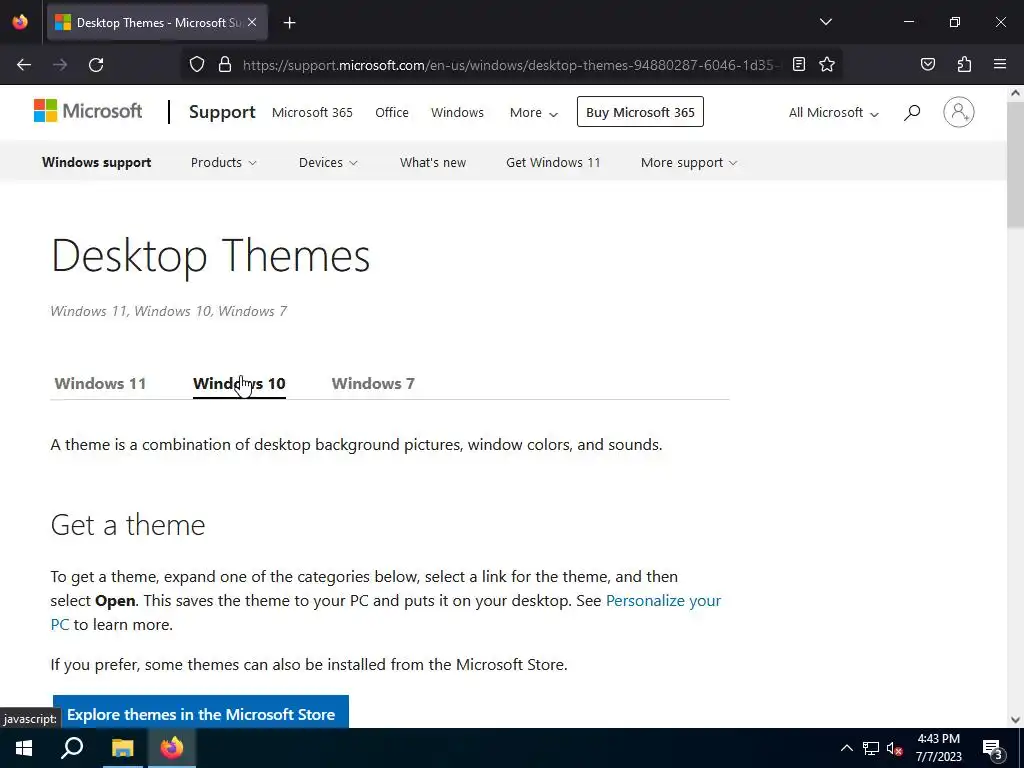1024x768 pixels.
Task: Click Firefox icon in taskbar
Action: (x=172, y=748)
